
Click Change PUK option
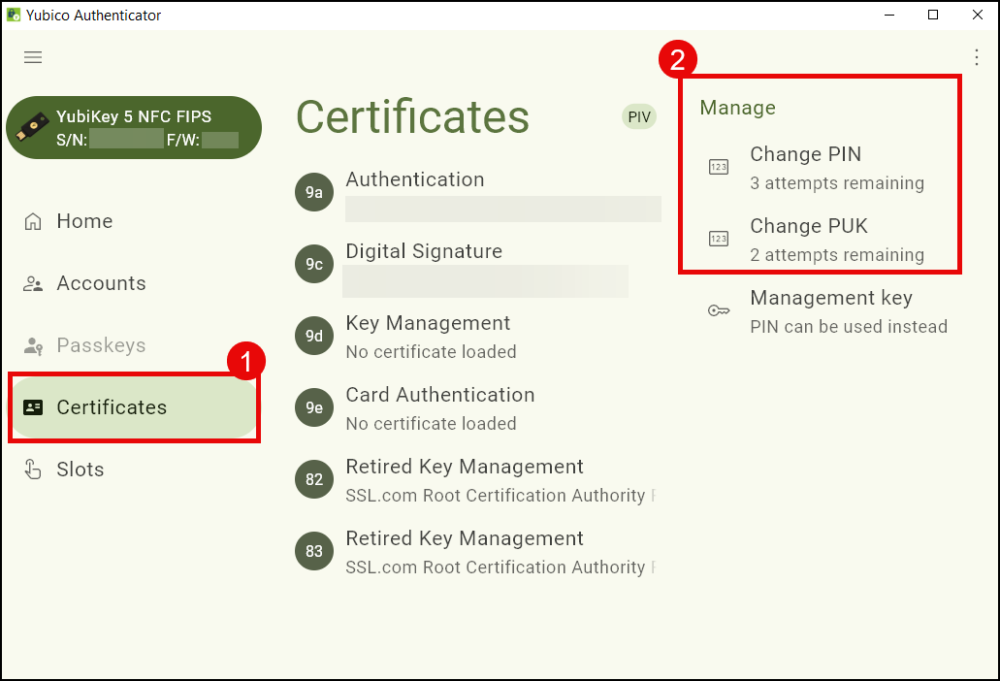(x=808, y=226)
